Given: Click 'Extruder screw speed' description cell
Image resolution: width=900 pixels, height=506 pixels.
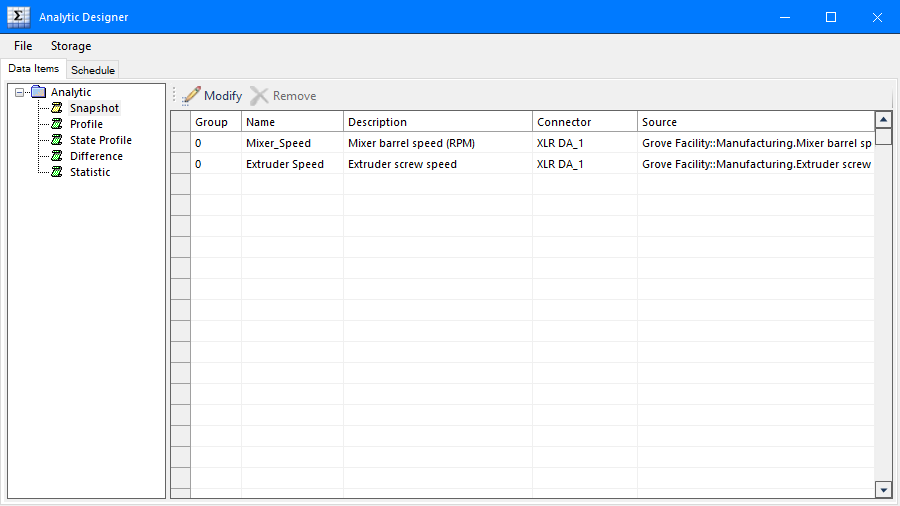Looking at the screenshot, I should click(x=438, y=164).
